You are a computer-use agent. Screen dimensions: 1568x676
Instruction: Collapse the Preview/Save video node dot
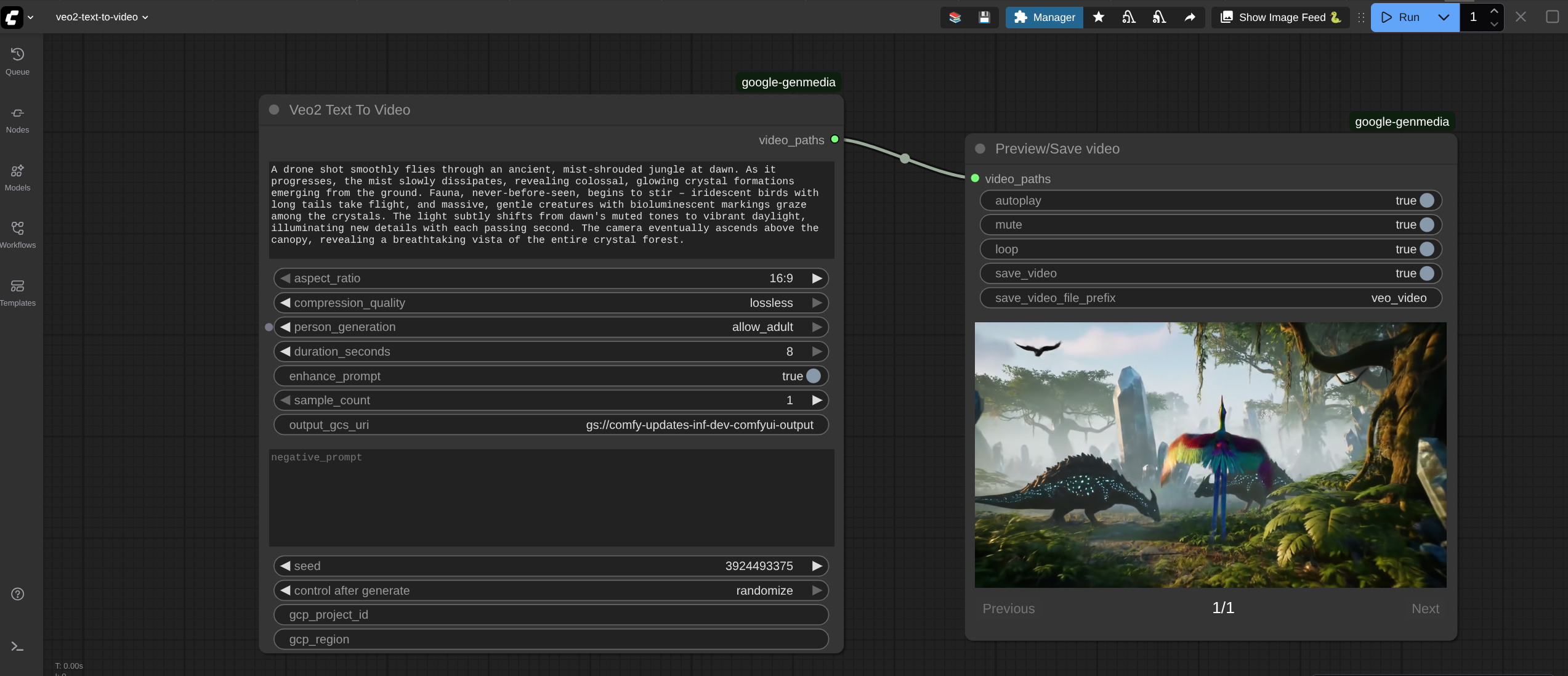[980, 149]
